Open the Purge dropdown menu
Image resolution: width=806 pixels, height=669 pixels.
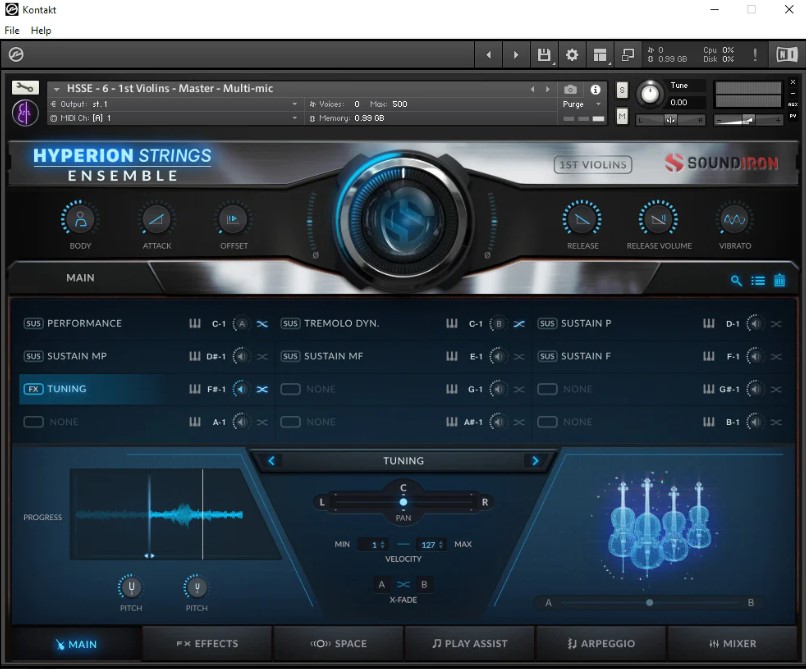[582, 104]
